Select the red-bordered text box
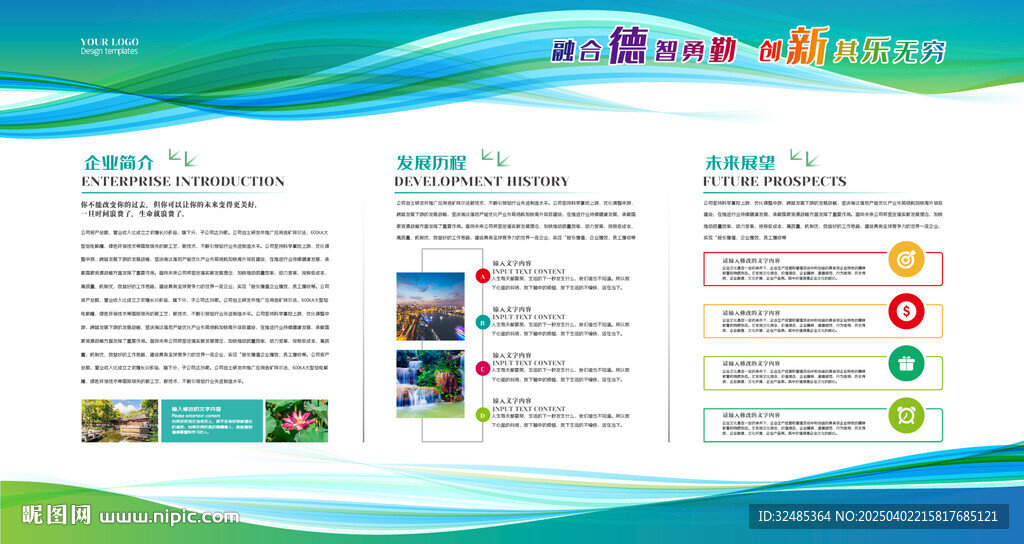This screenshot has width=1024, height=544. click(823, 269)
